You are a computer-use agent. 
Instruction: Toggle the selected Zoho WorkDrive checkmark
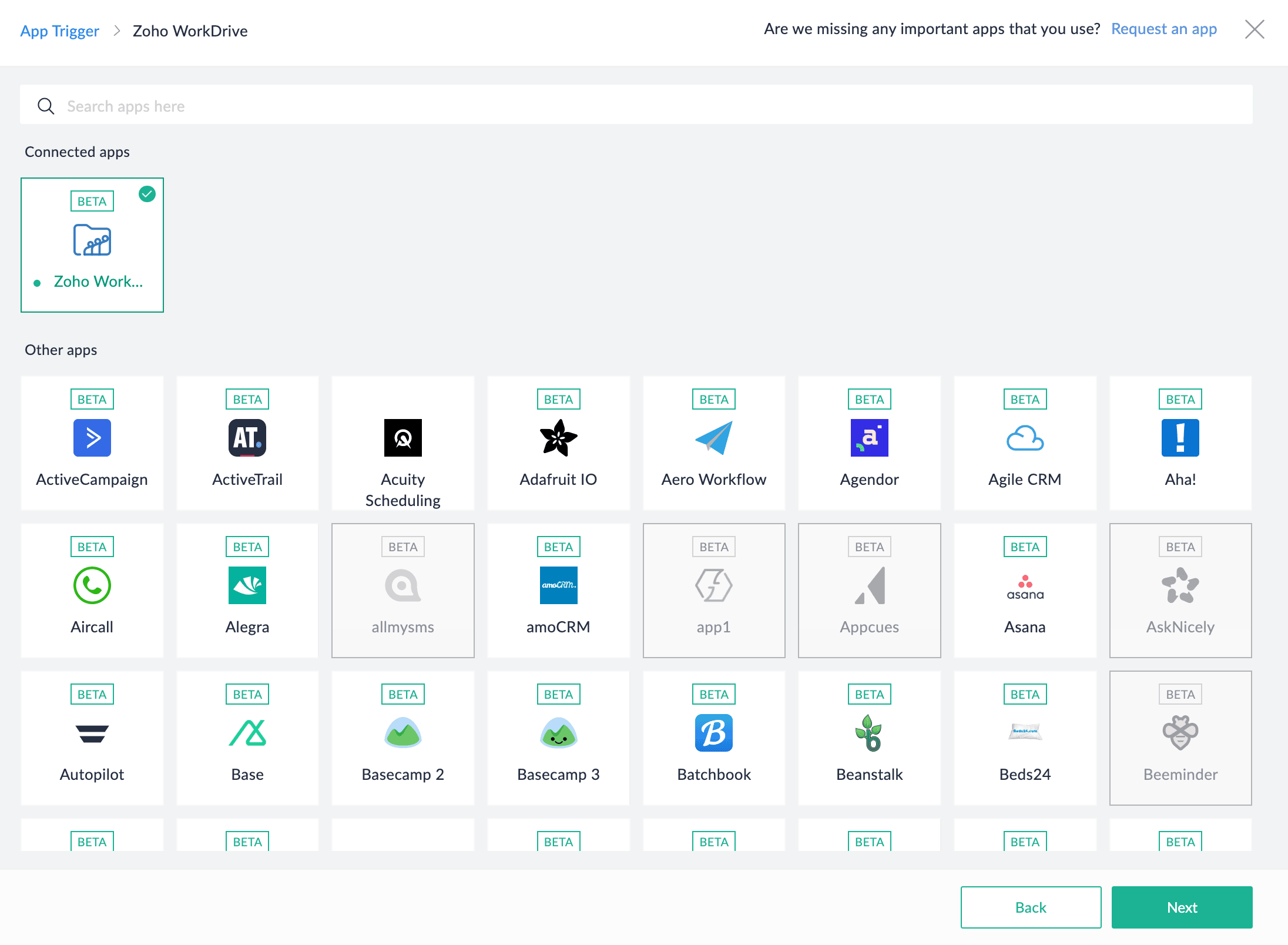(x=147, y=194)
